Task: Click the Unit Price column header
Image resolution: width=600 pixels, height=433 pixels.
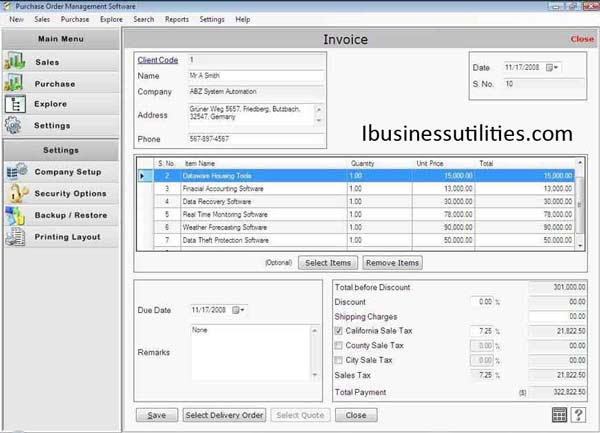Action: (x=443, y=163)
